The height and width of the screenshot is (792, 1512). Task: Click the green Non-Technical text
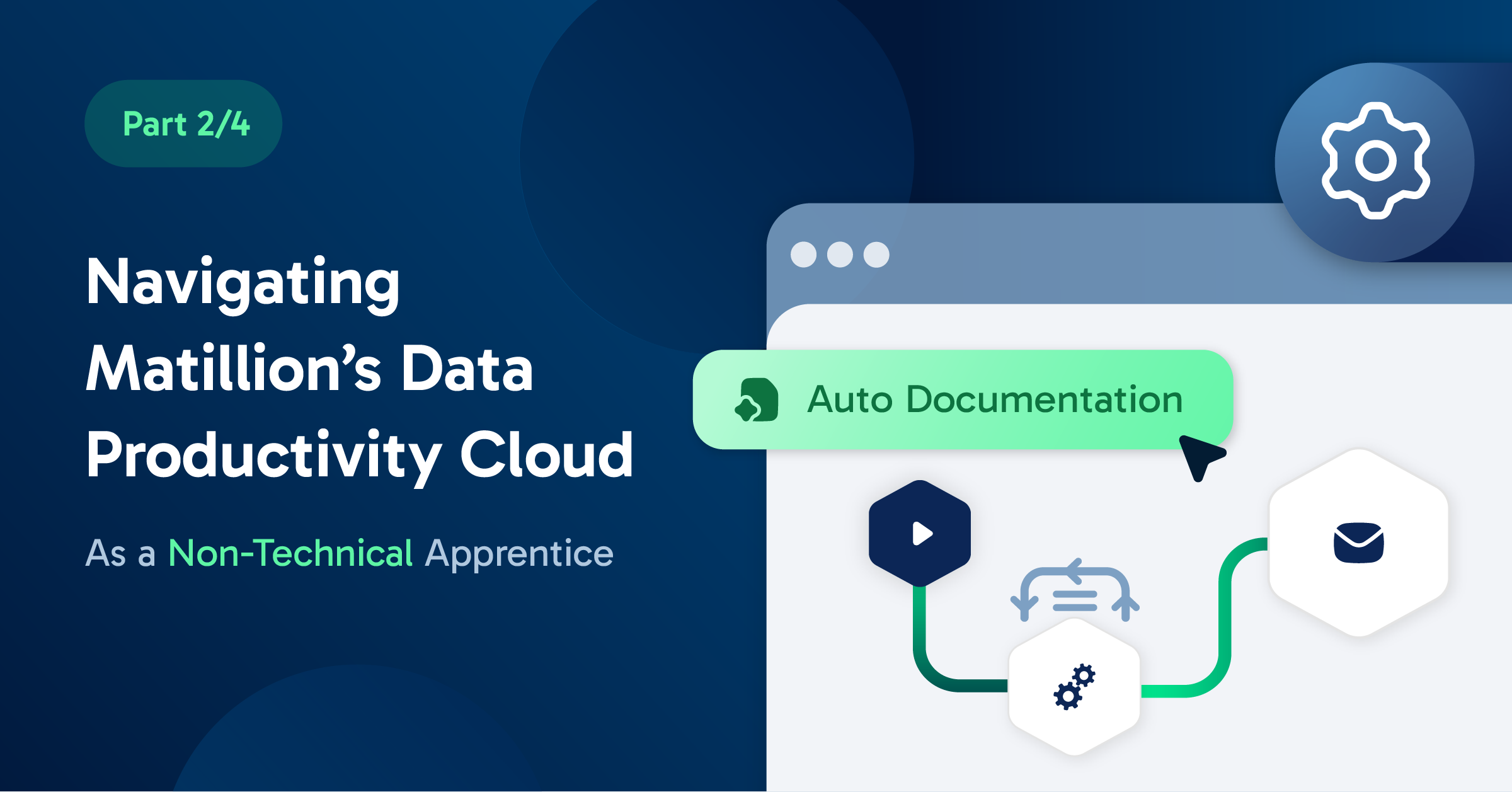coord(290,553)
